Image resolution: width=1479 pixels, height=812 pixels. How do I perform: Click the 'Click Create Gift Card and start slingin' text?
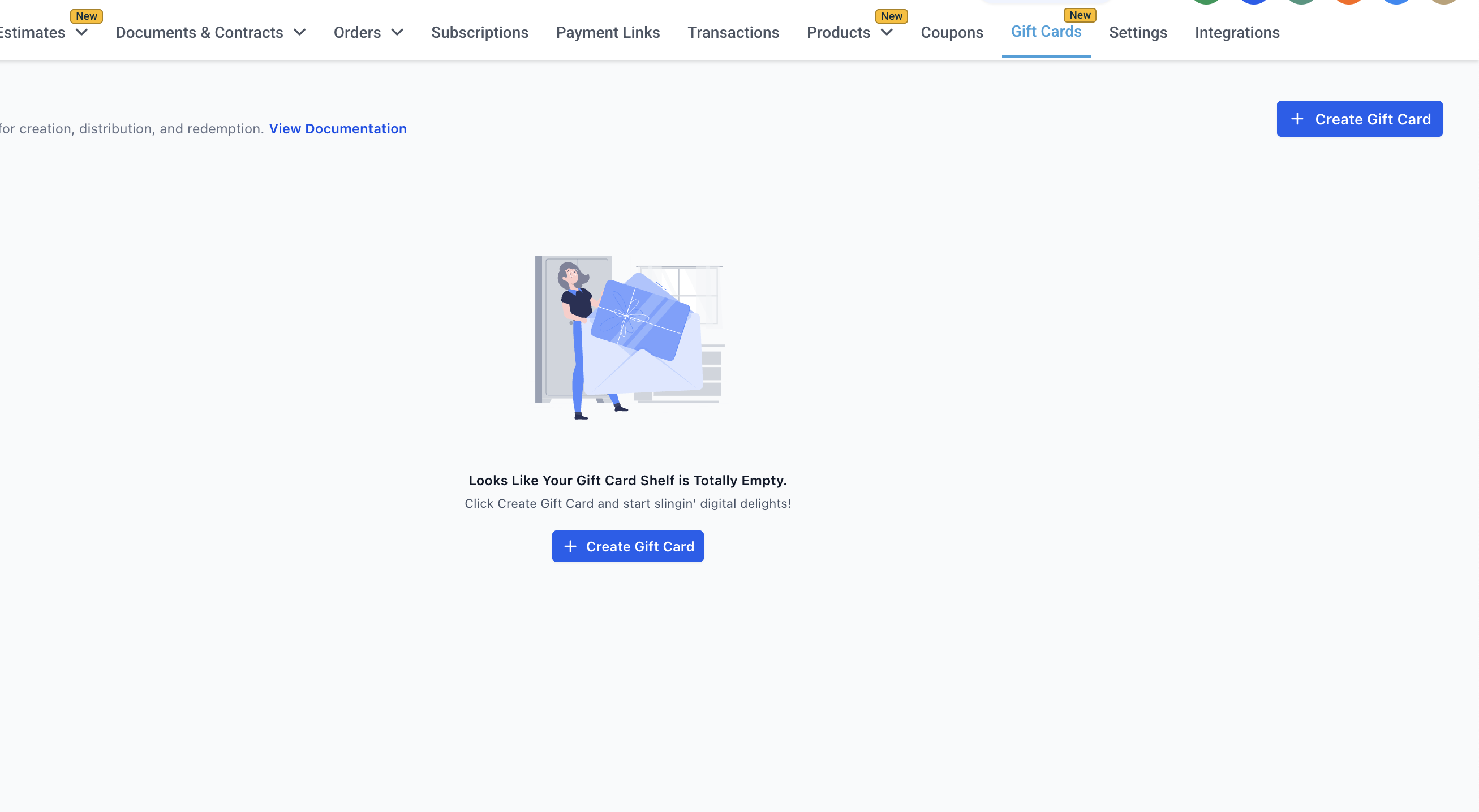click(627, 503)
